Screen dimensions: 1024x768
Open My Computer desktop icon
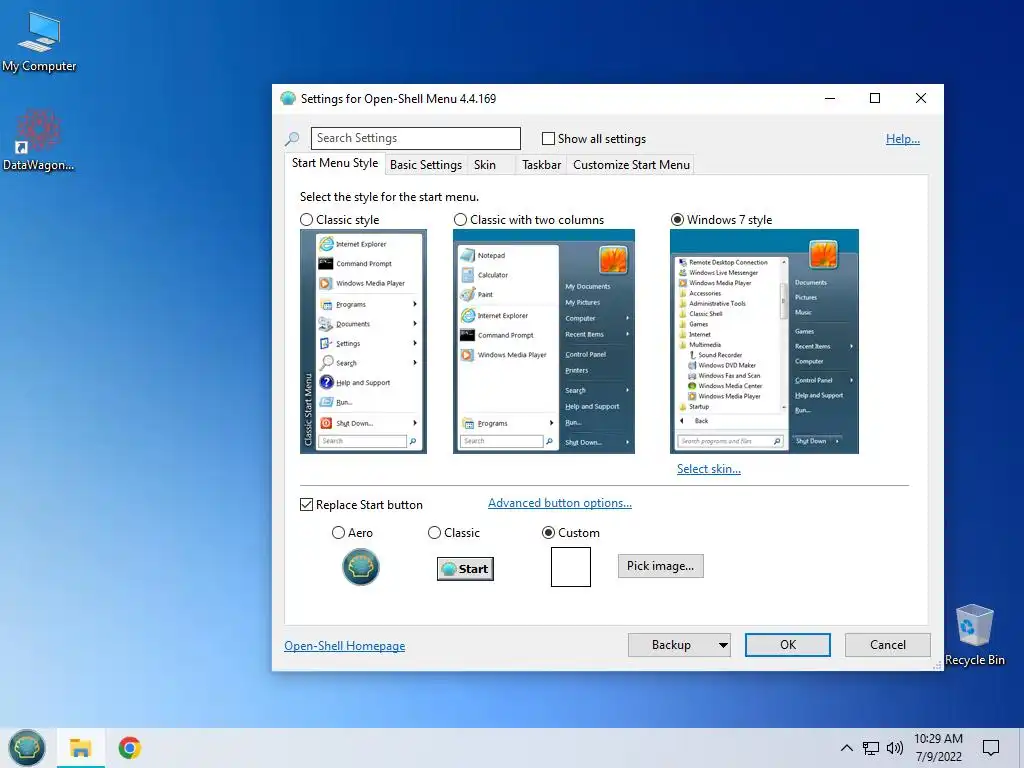(39, 42)
